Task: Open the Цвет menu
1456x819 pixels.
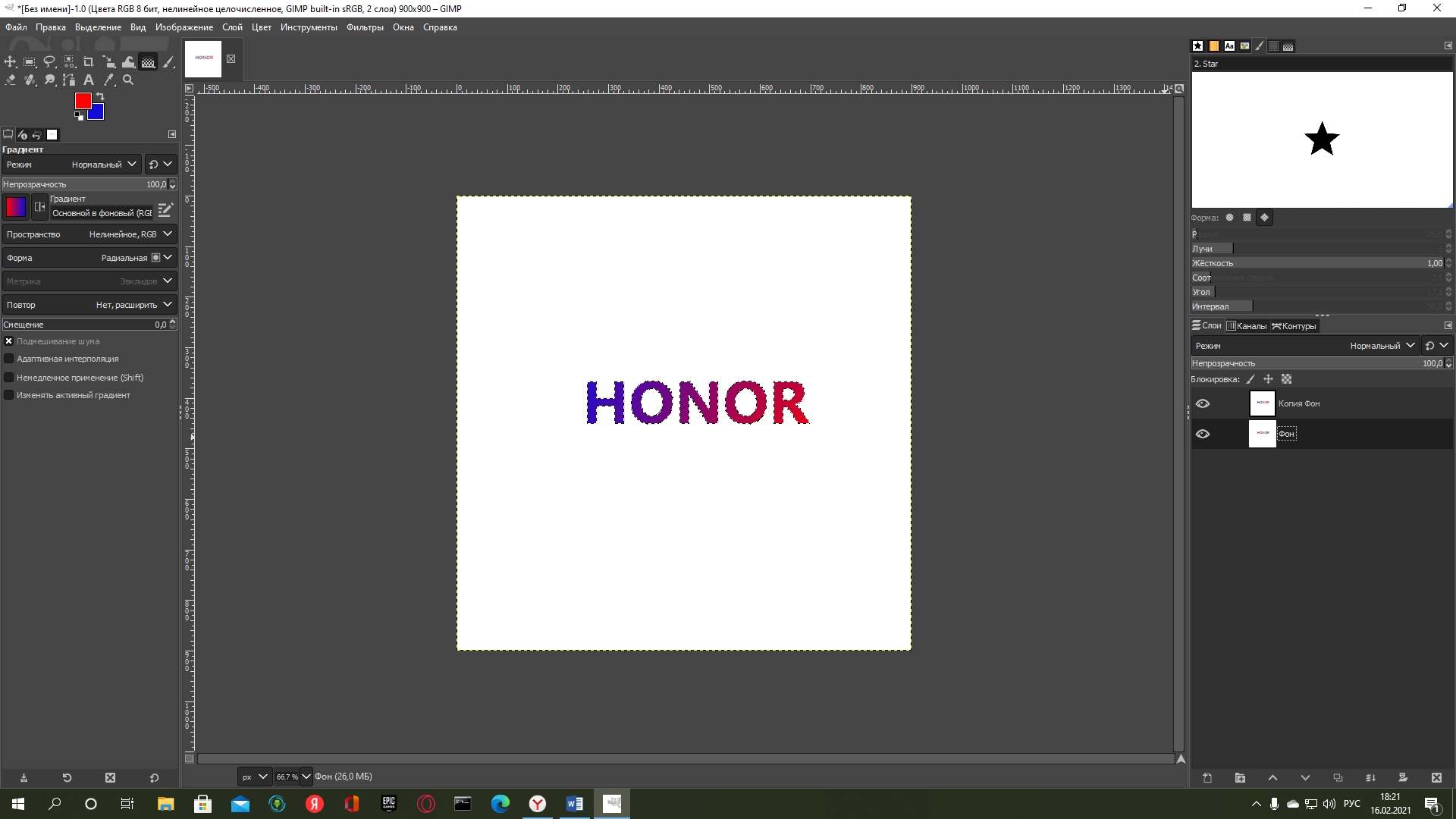Action: click(x=262, y=27)
